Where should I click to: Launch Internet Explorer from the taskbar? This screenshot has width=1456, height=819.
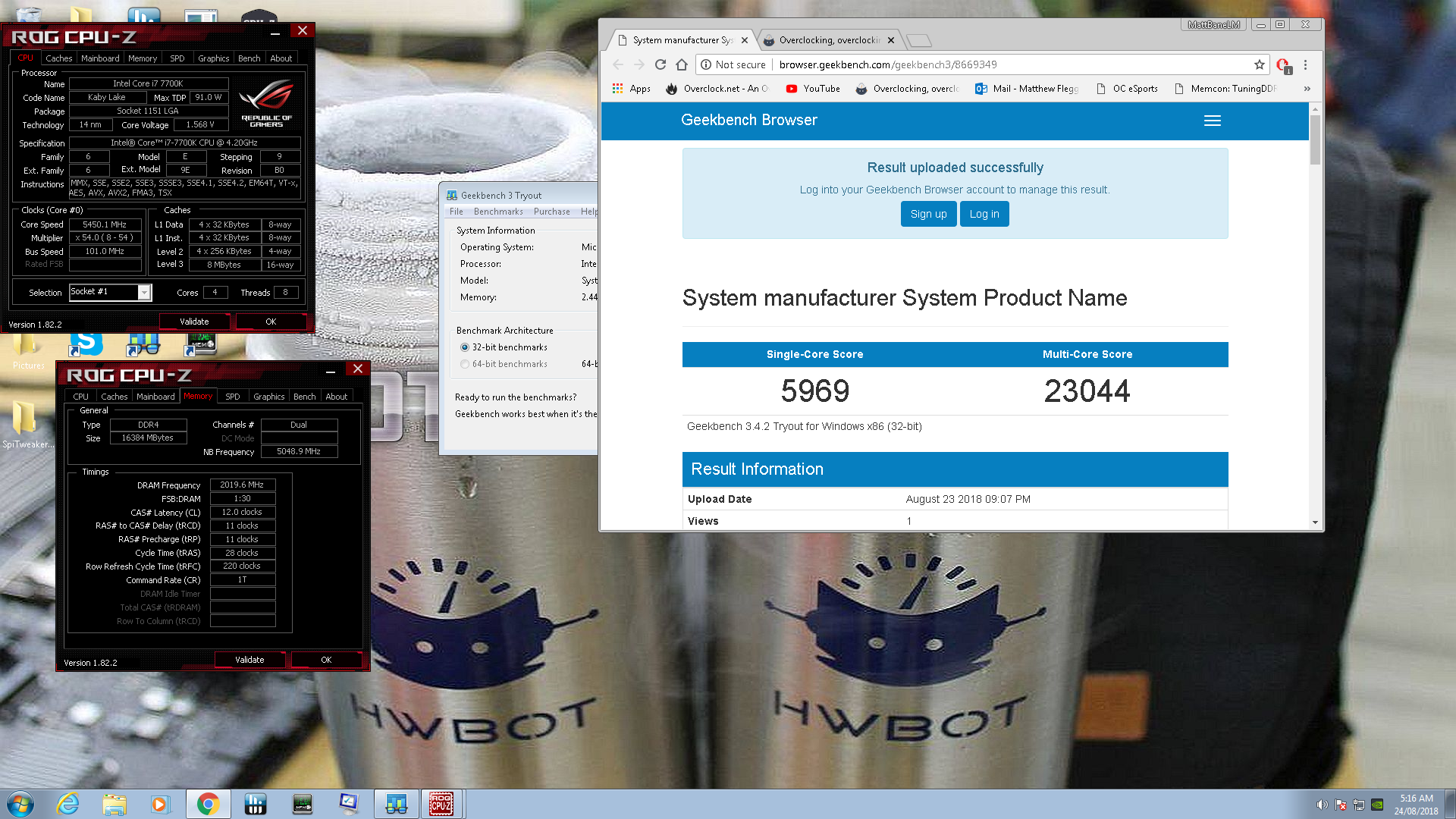pos(68,804)
